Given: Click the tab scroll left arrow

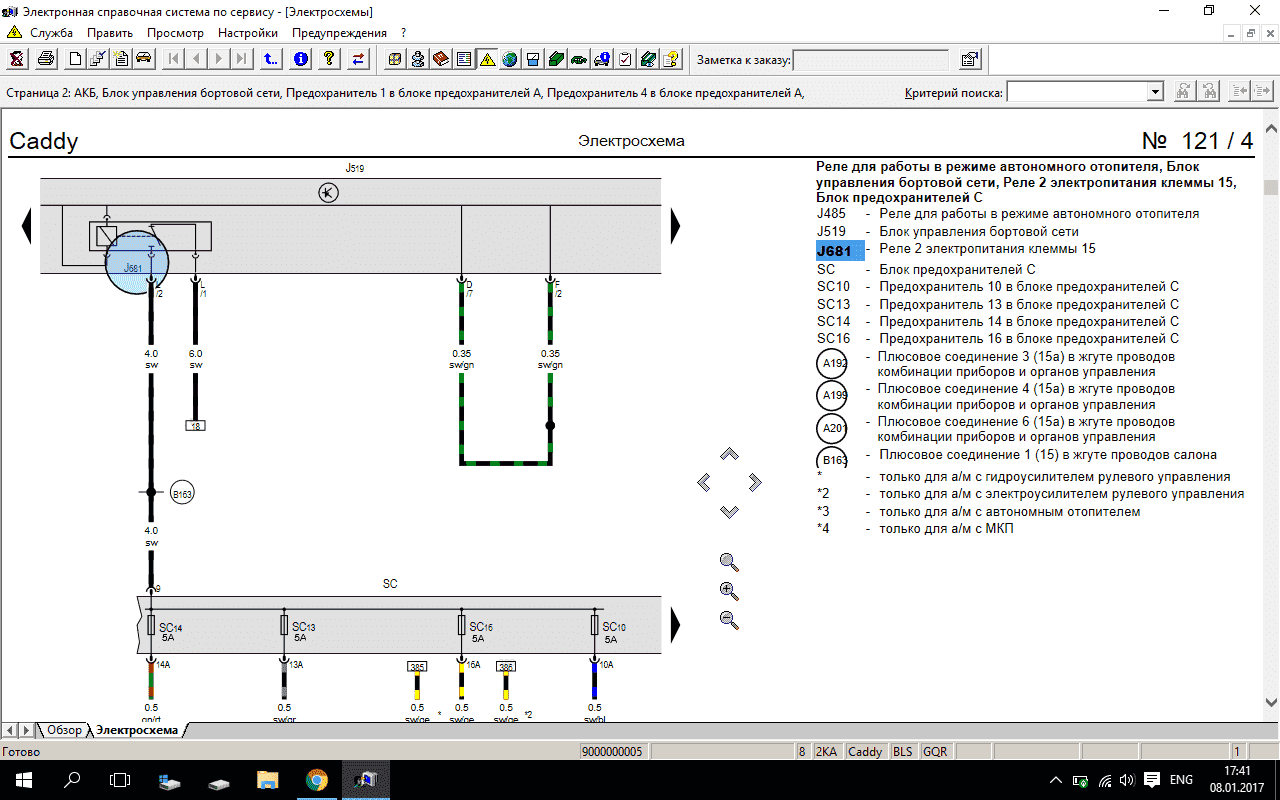Looking at the screenshot, I should pos(9,730).
